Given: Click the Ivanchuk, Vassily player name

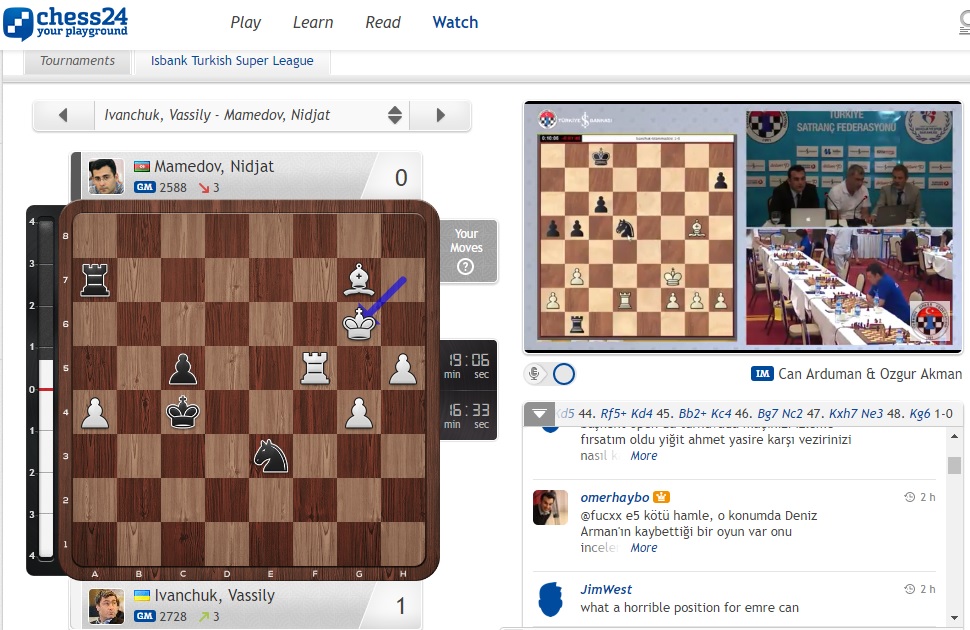Looking at the screenshot, I should [x=215, y=595].
